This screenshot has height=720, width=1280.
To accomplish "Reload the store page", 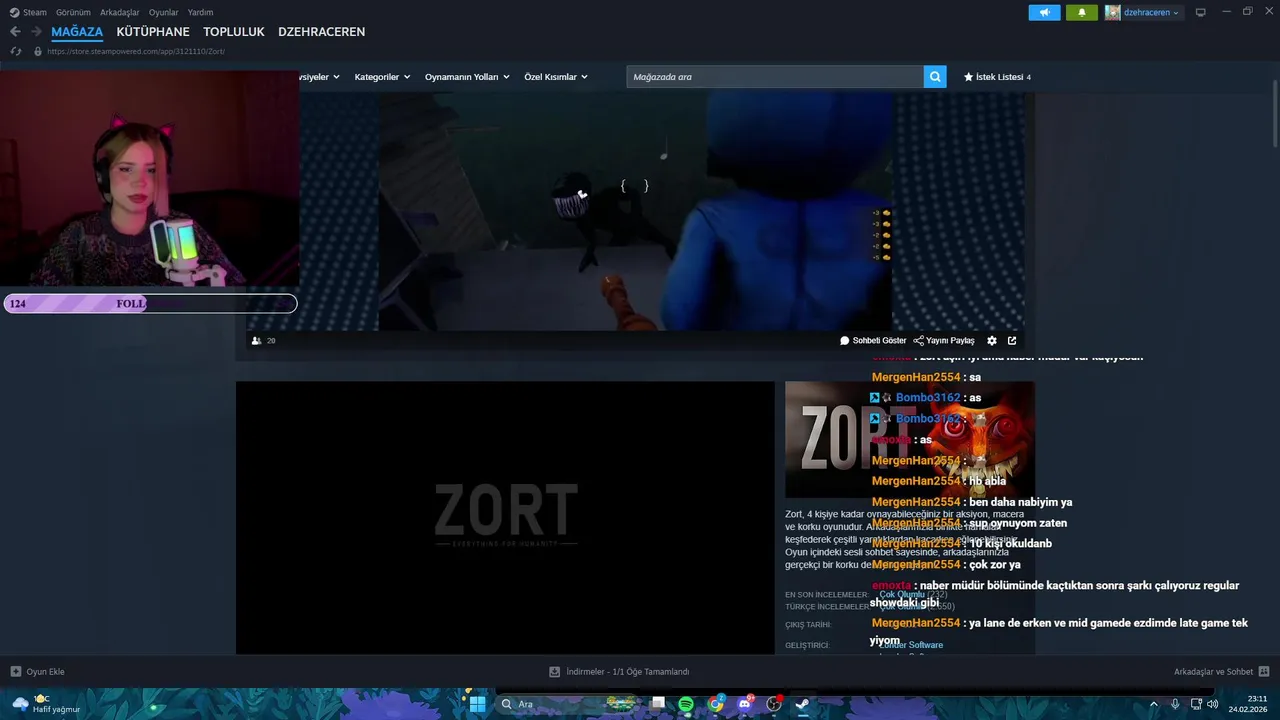I will (15, 51).
